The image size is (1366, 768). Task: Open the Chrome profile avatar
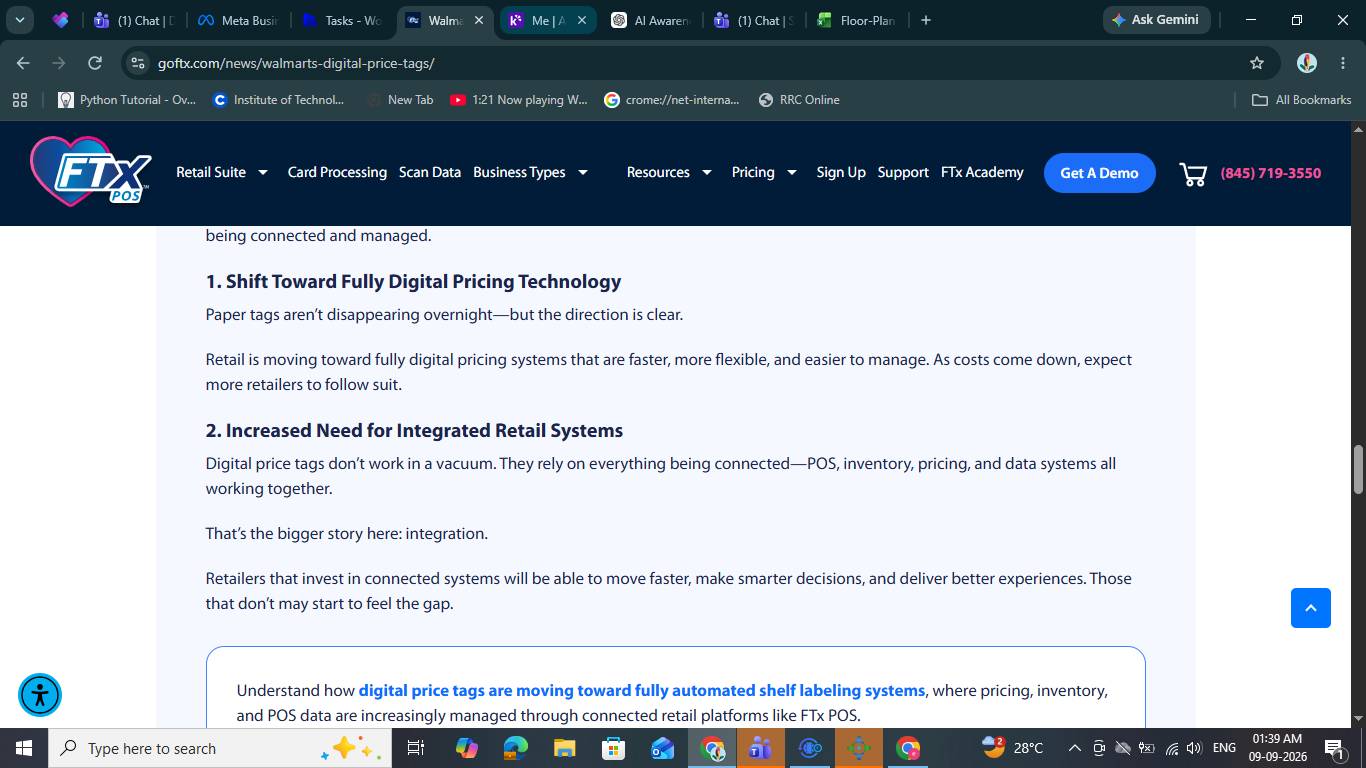(x=1306, y=63)
